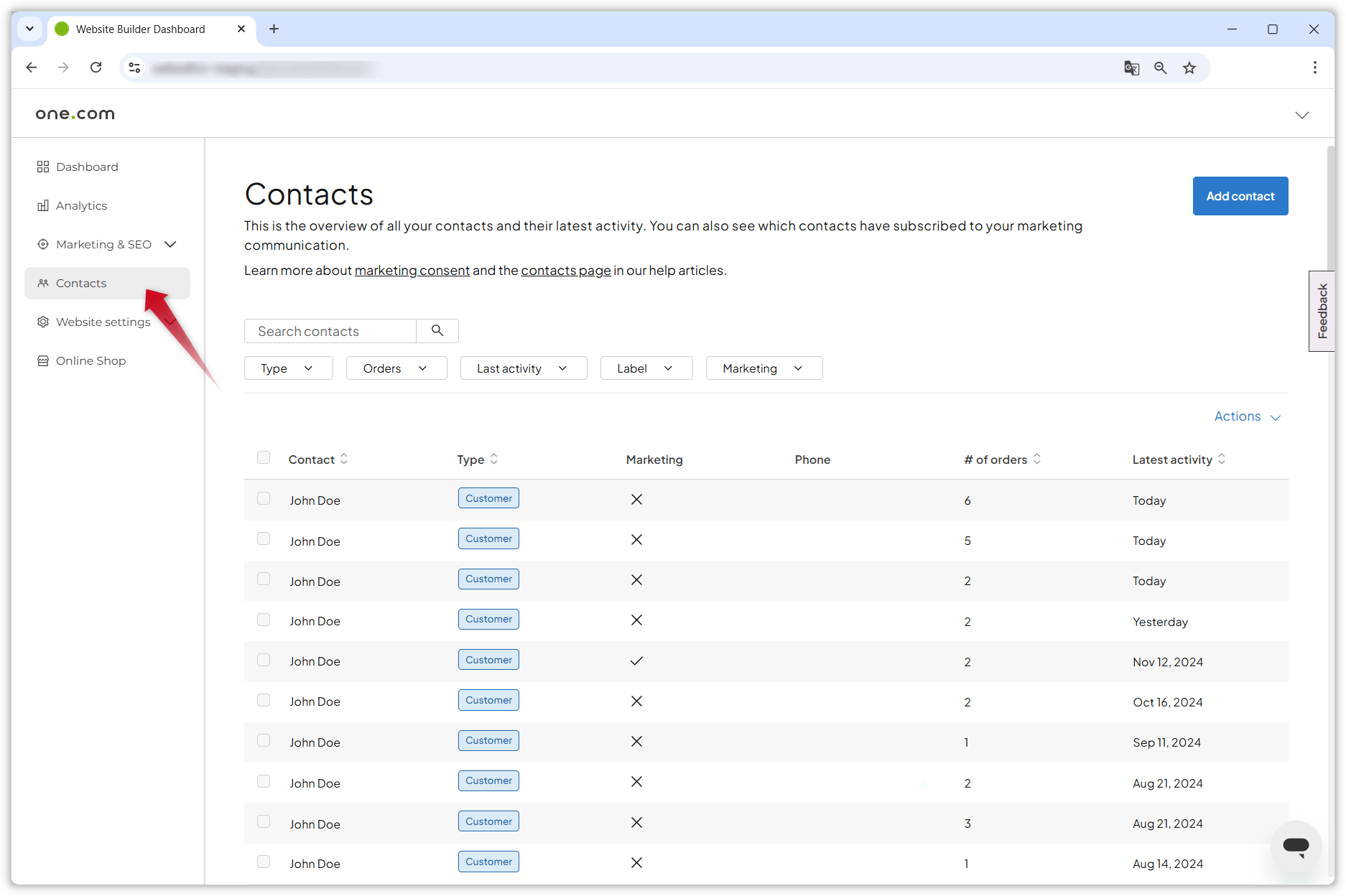The height and width of the screenshot is (896, 1346).
Task: Click the Marketing & SEO target icon
Action: coord(44,244)
